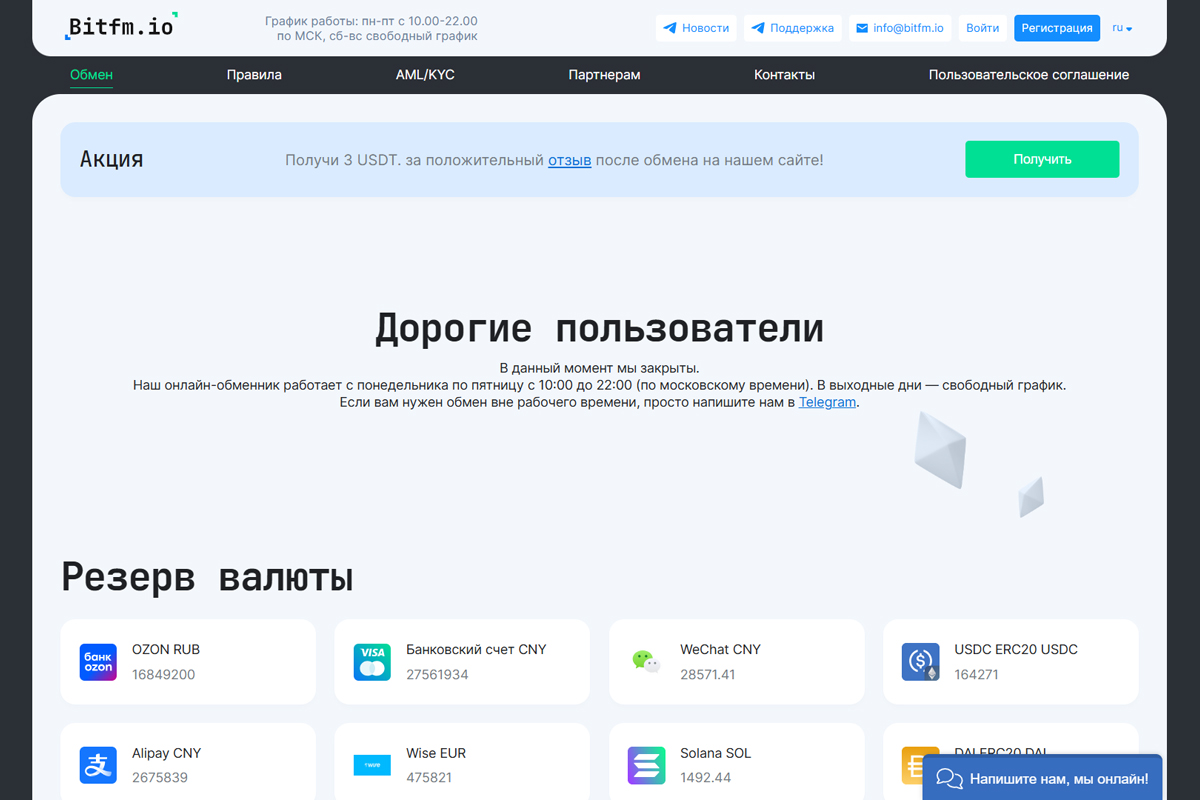This screenshot has height=800, width=1200.
Task: Open the отзыв link in the promo banner
Action: tap(569, 159)
